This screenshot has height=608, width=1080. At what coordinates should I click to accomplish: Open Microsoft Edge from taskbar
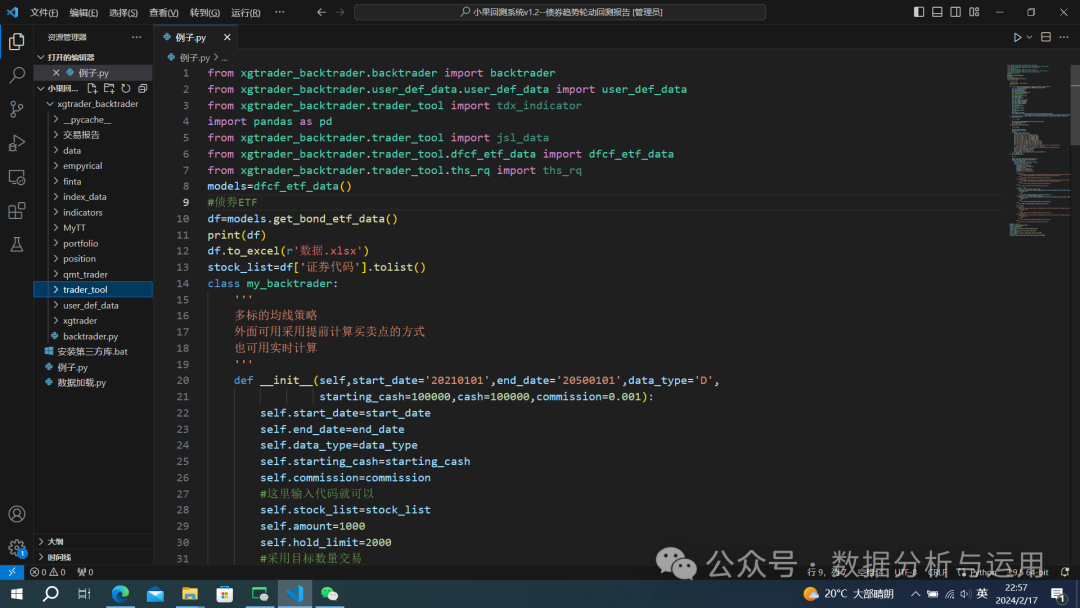(x=121, y=594)
